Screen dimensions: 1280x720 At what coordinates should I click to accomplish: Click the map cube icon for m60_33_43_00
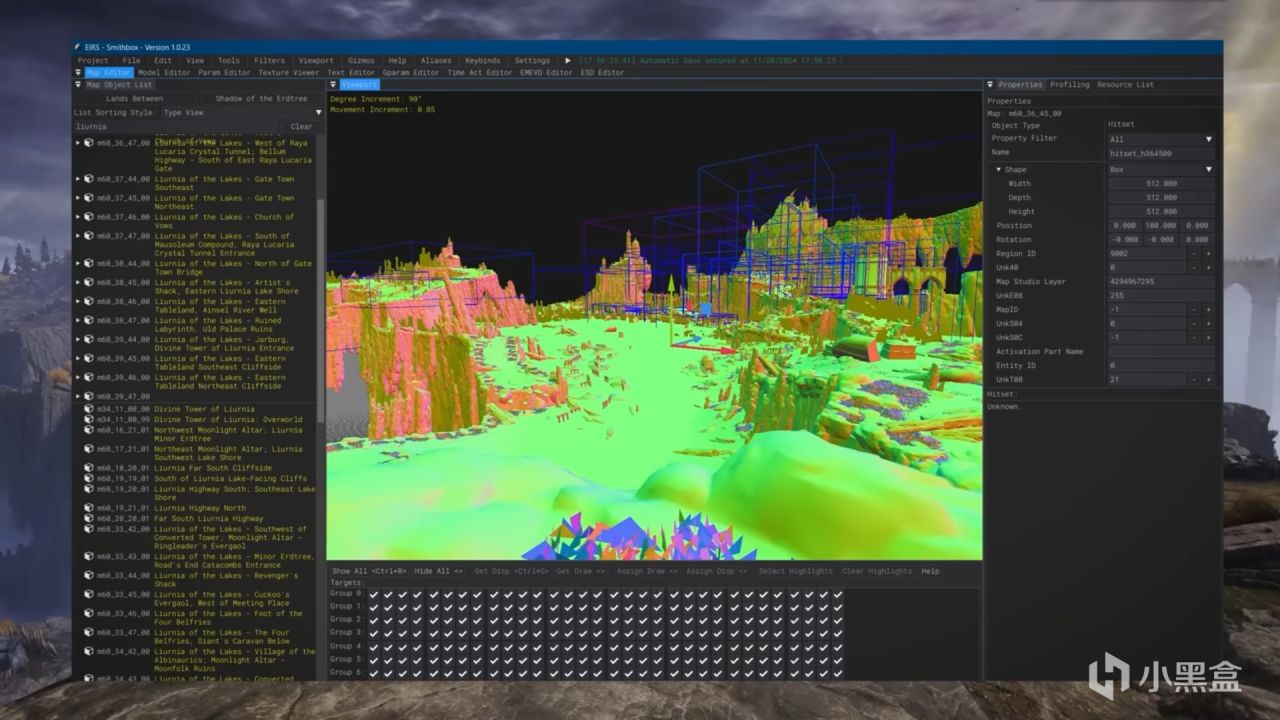(89, 557)
